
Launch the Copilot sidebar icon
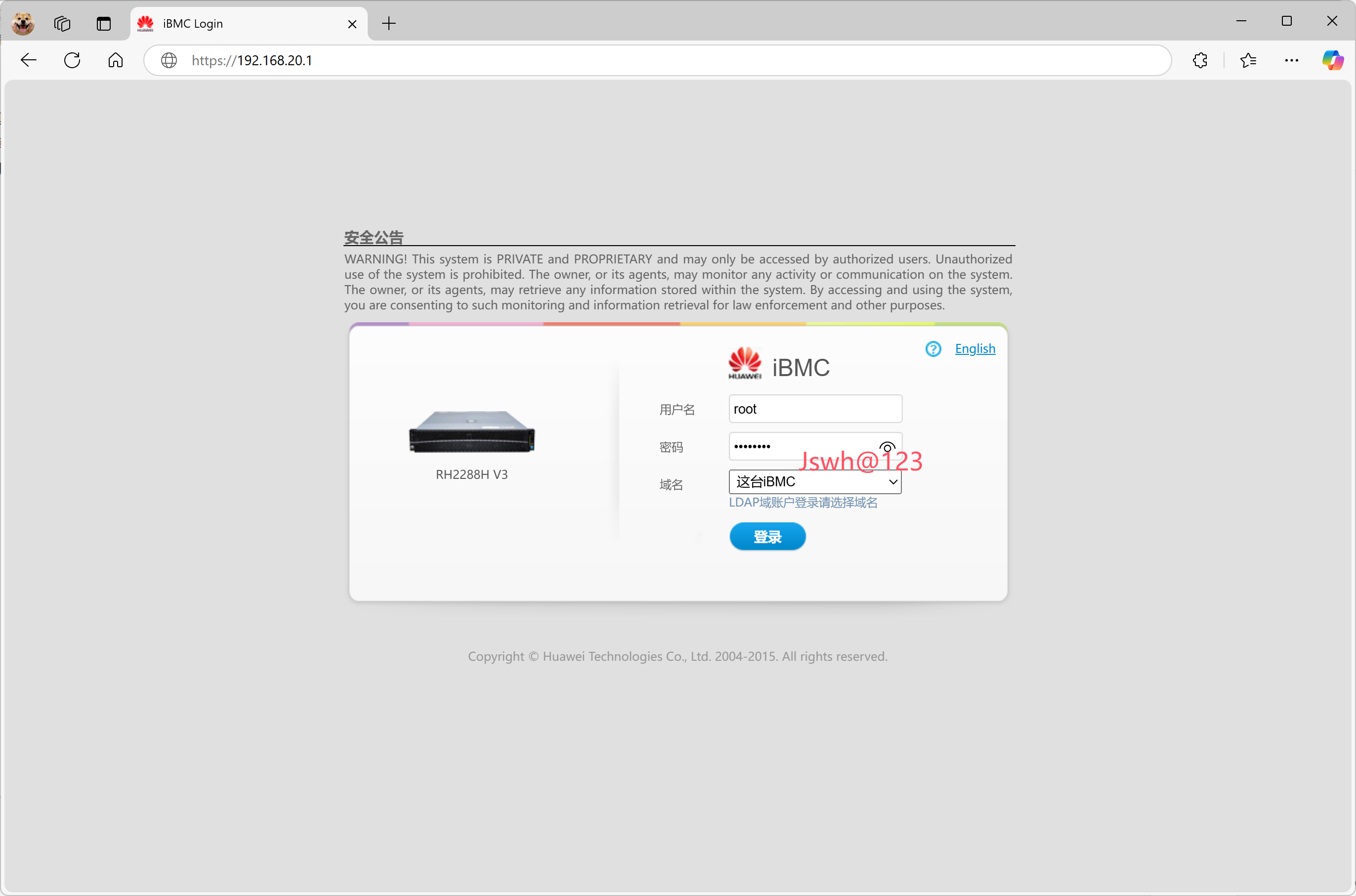(x=1333, y=60)
